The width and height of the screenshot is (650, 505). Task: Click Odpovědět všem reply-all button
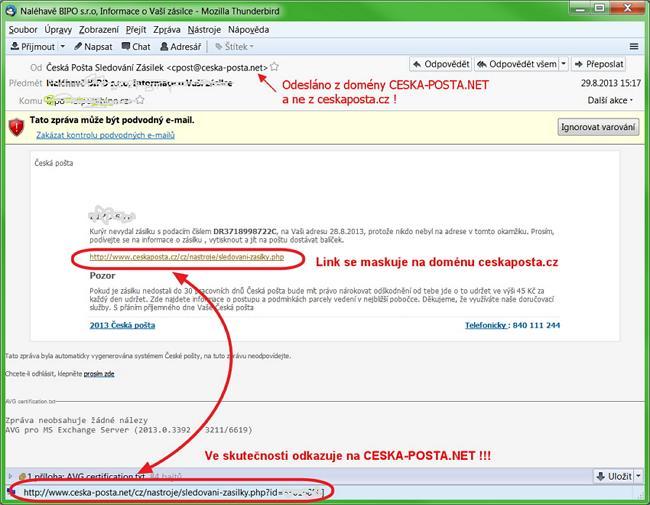tap(517, 64)
